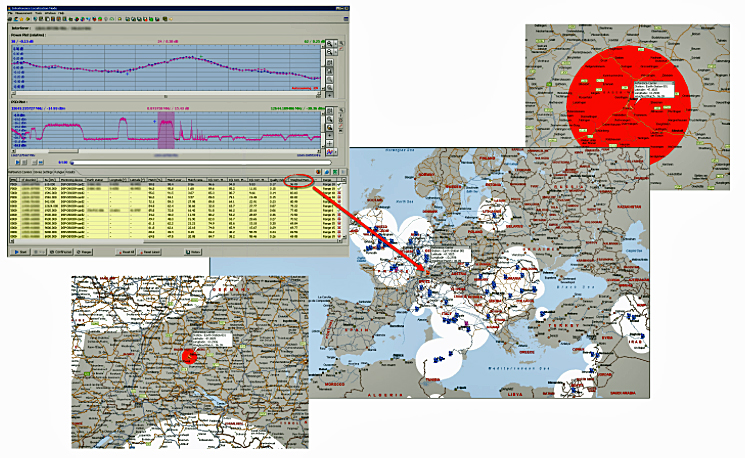
Task: Click the crosshair cursor tool beside spectrum plot
Action: pos(329,143)
